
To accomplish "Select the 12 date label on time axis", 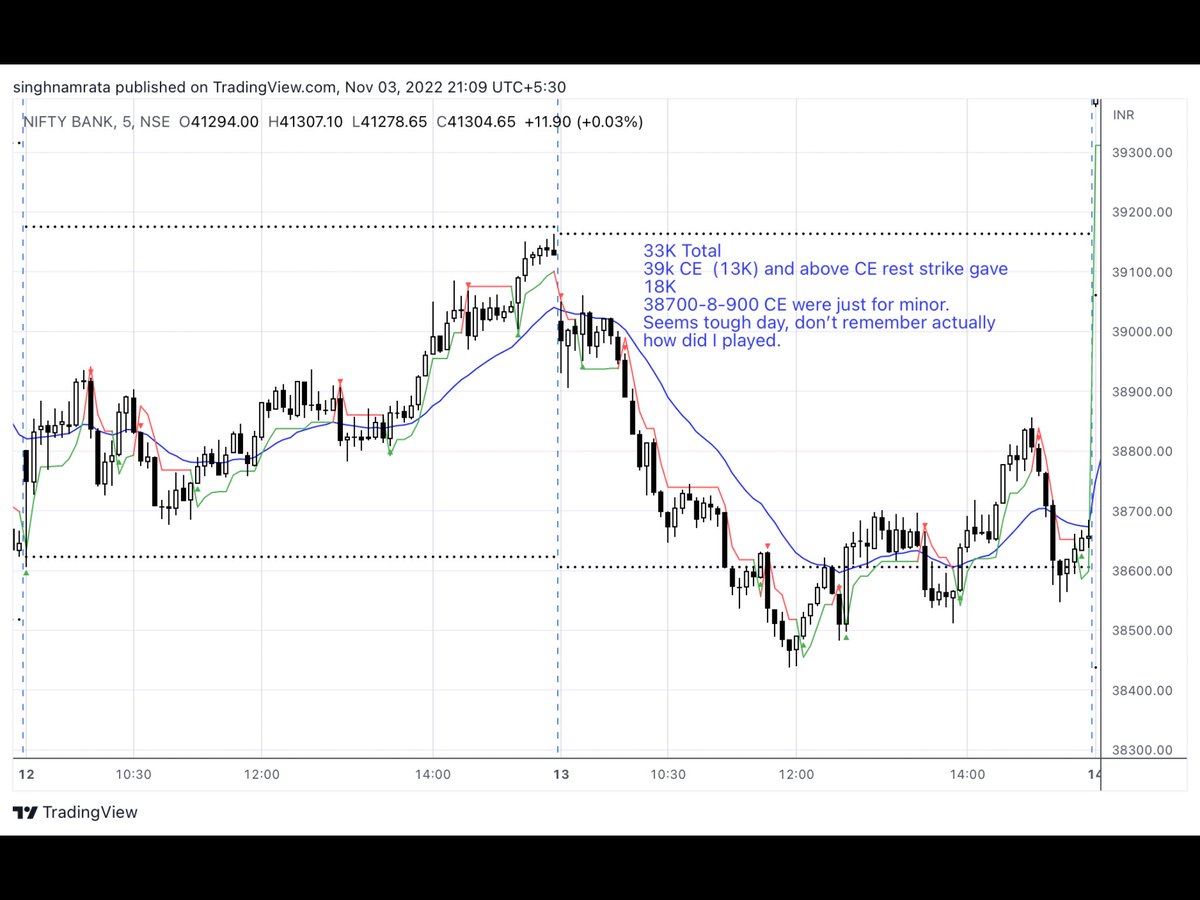I will click(25, 774).
